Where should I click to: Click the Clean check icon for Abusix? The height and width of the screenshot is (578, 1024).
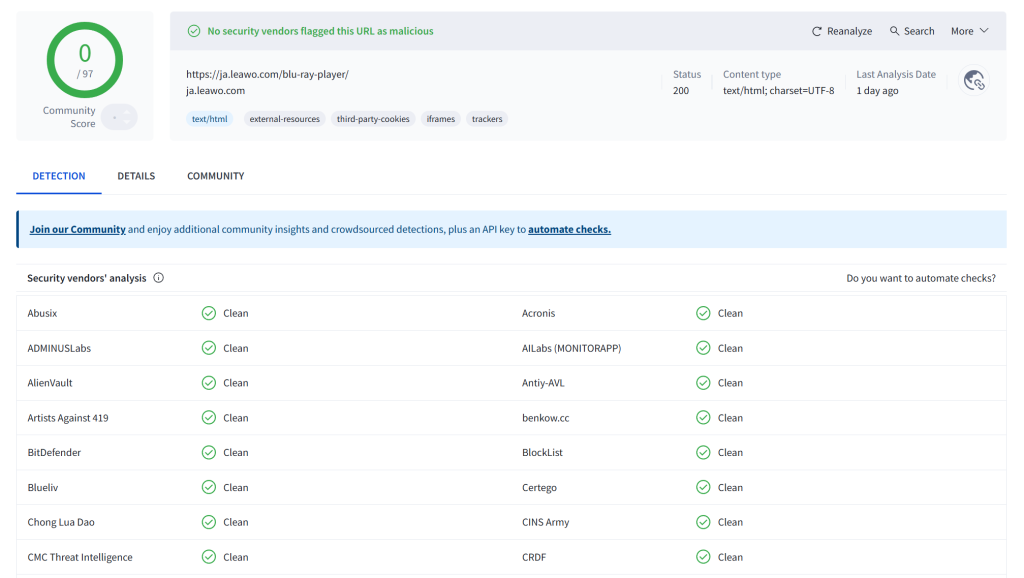[209, 313]
